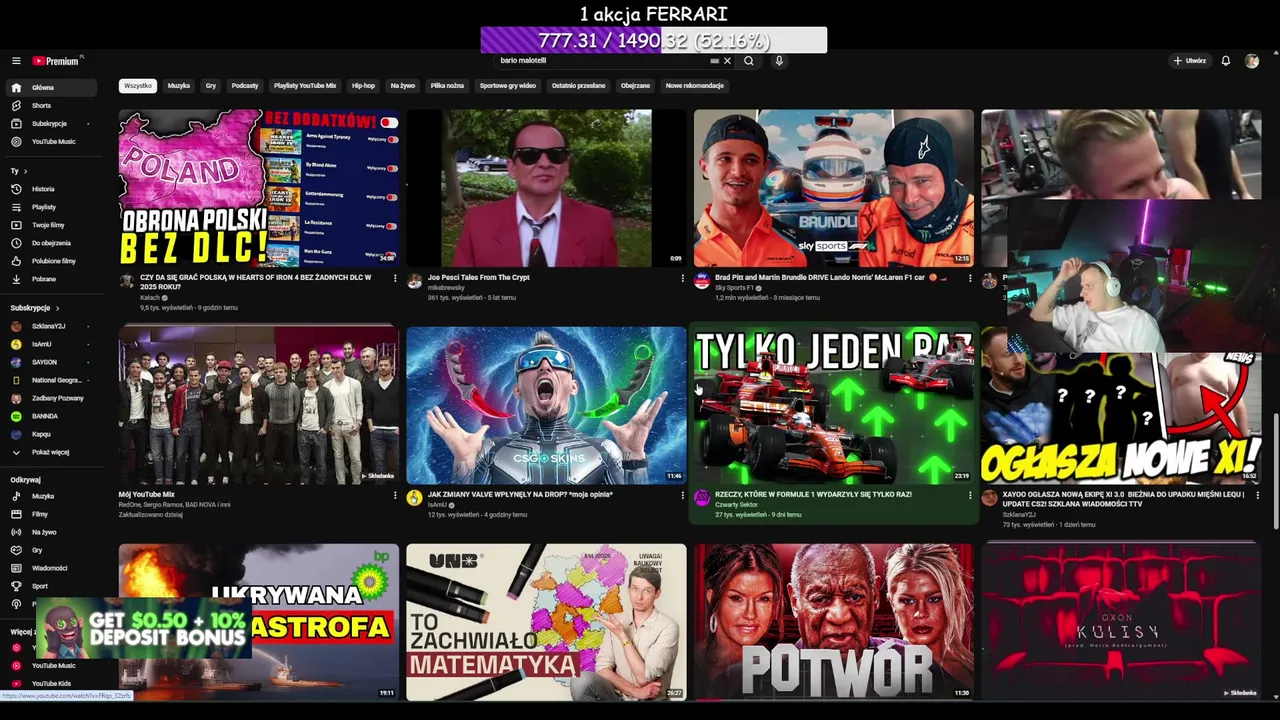Select the Wszystko filter chip
The height and width of the screenshot is (720, 1280).
tap(138, 86)
